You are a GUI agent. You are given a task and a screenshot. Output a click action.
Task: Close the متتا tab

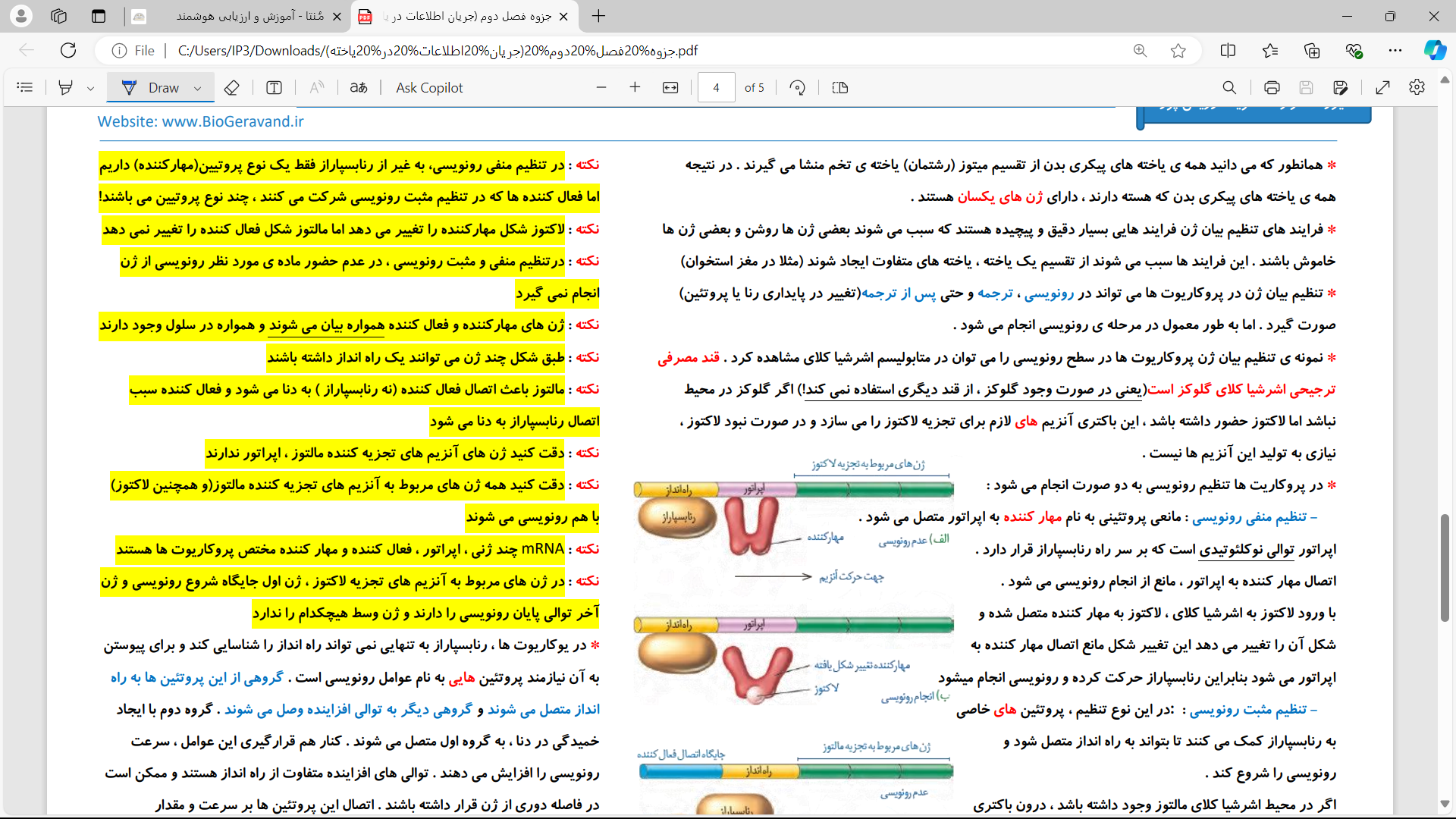point(337,16)
